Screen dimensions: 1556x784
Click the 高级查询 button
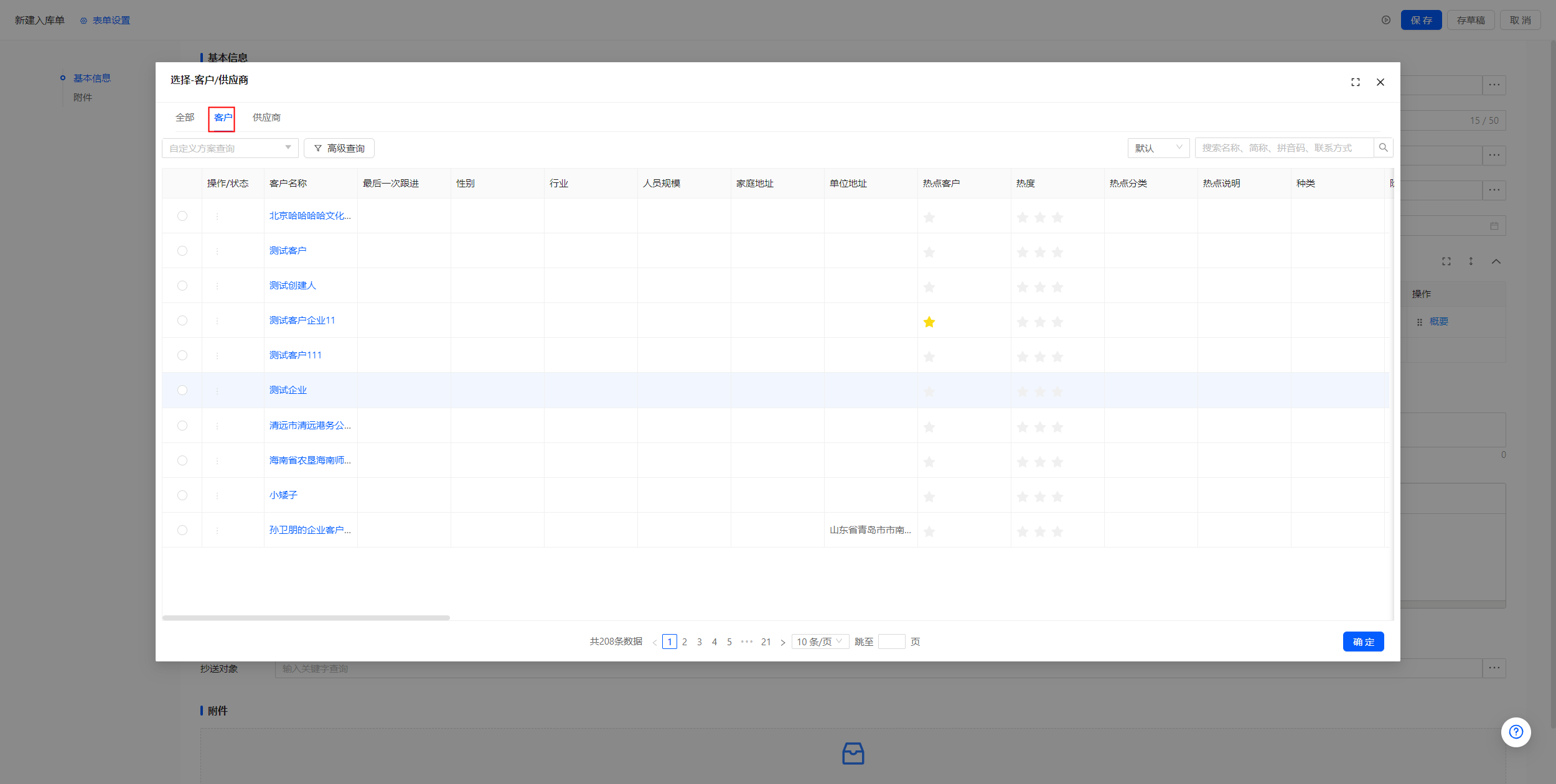pyautogui.click(x=339, y=148)
